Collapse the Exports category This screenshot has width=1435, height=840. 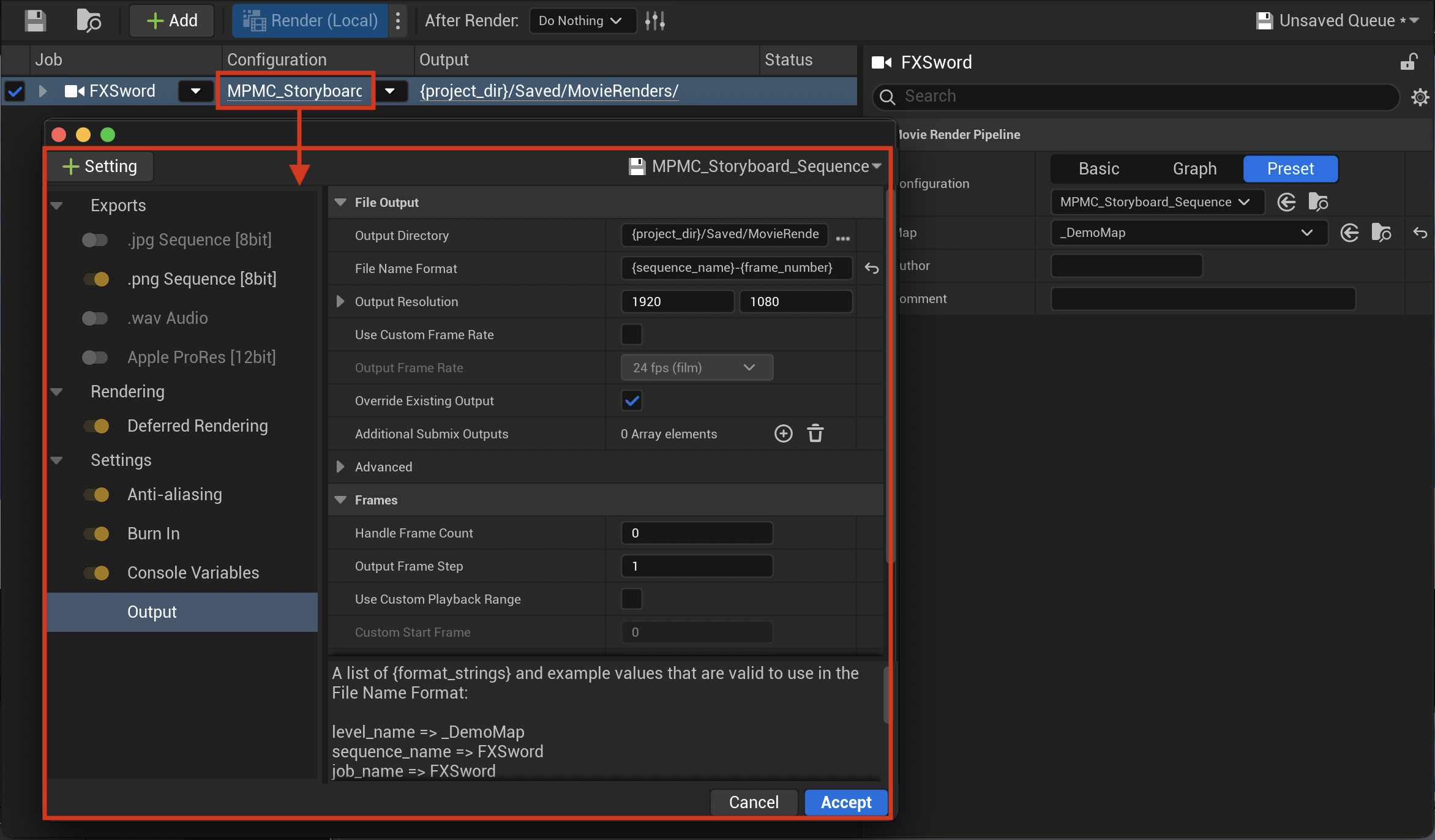pyautogui.click(x=57, y=206)
